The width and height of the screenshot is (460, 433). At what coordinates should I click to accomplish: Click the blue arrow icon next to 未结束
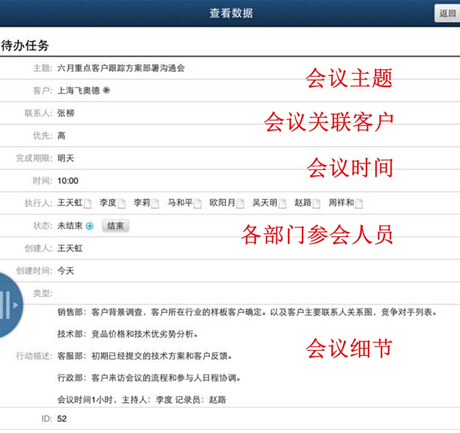(89, 226)
